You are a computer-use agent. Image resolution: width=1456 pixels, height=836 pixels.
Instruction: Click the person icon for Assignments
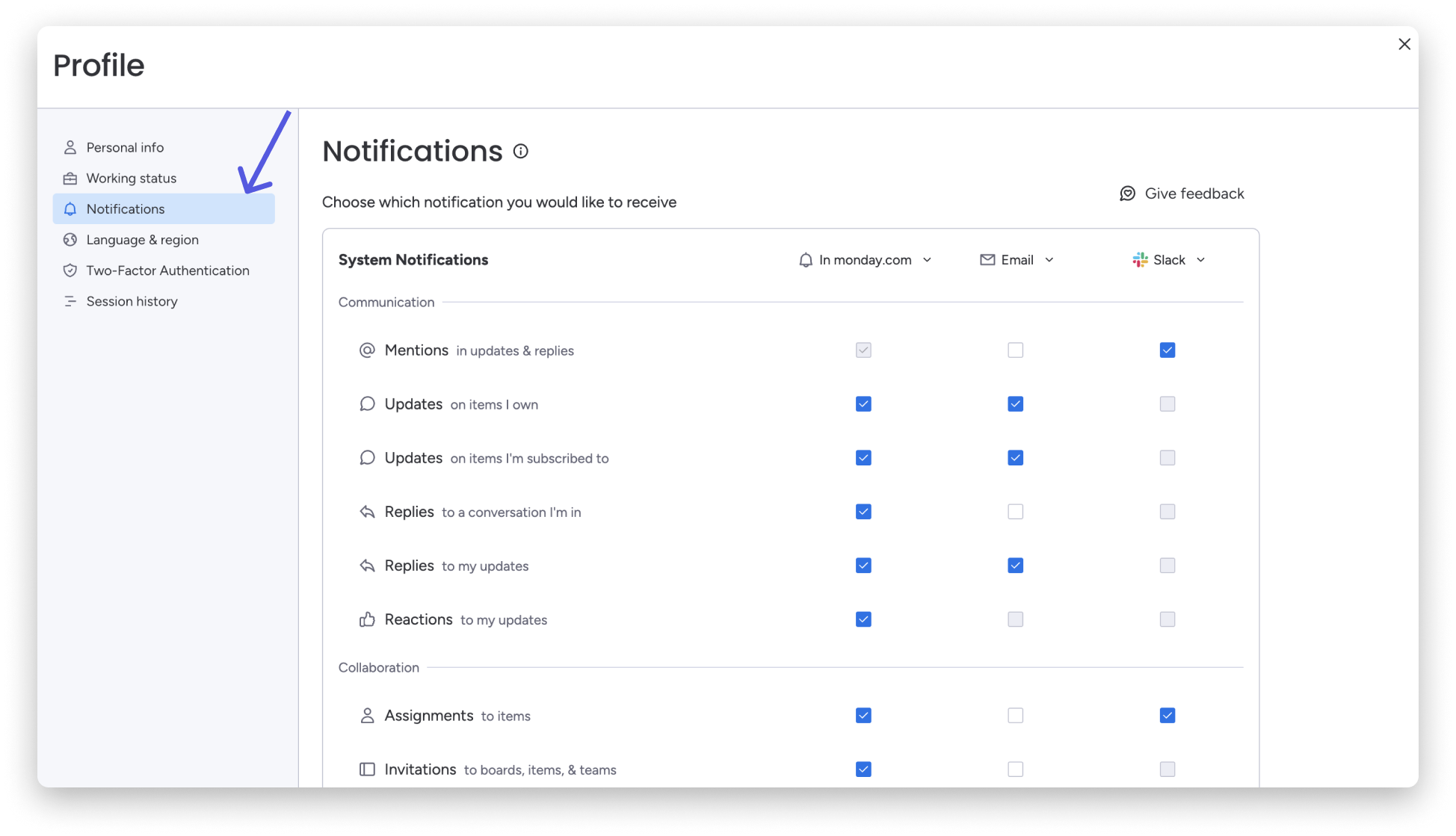[367, 716]
